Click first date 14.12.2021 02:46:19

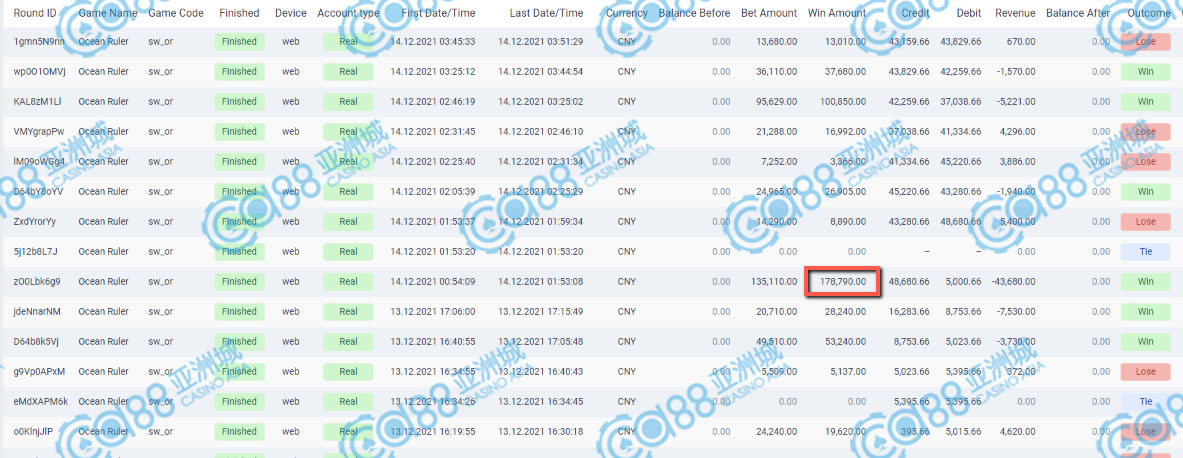433,101
